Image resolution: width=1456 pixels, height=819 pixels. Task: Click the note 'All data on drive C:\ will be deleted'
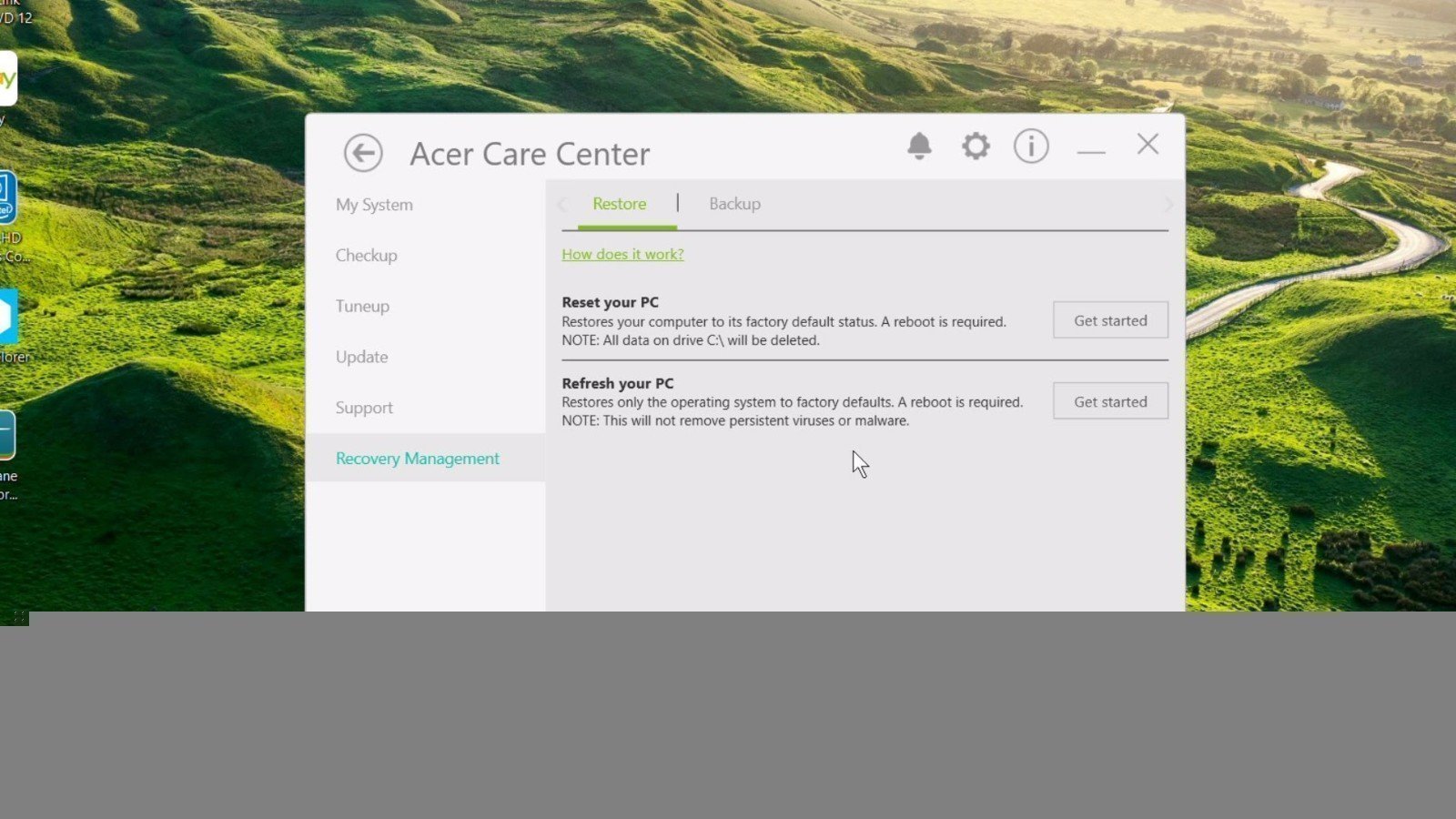click(x=691, y=340)
